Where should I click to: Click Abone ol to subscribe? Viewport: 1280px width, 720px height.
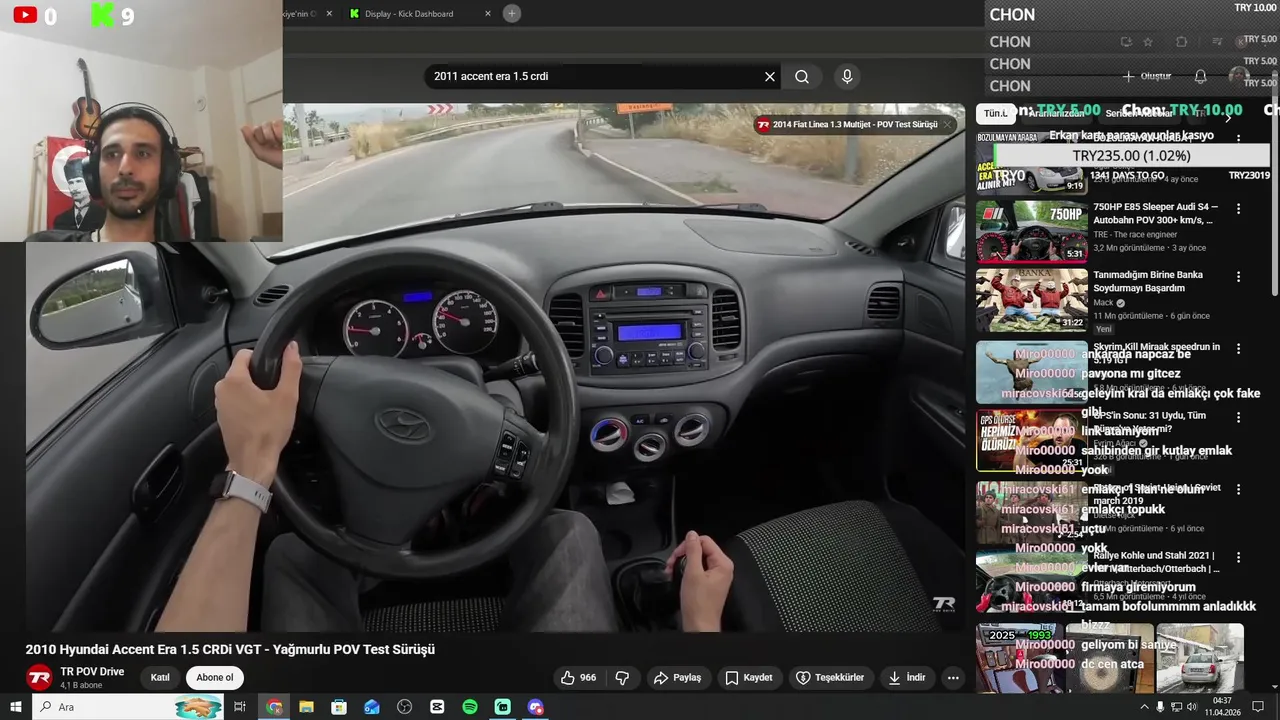click(214, 678)
